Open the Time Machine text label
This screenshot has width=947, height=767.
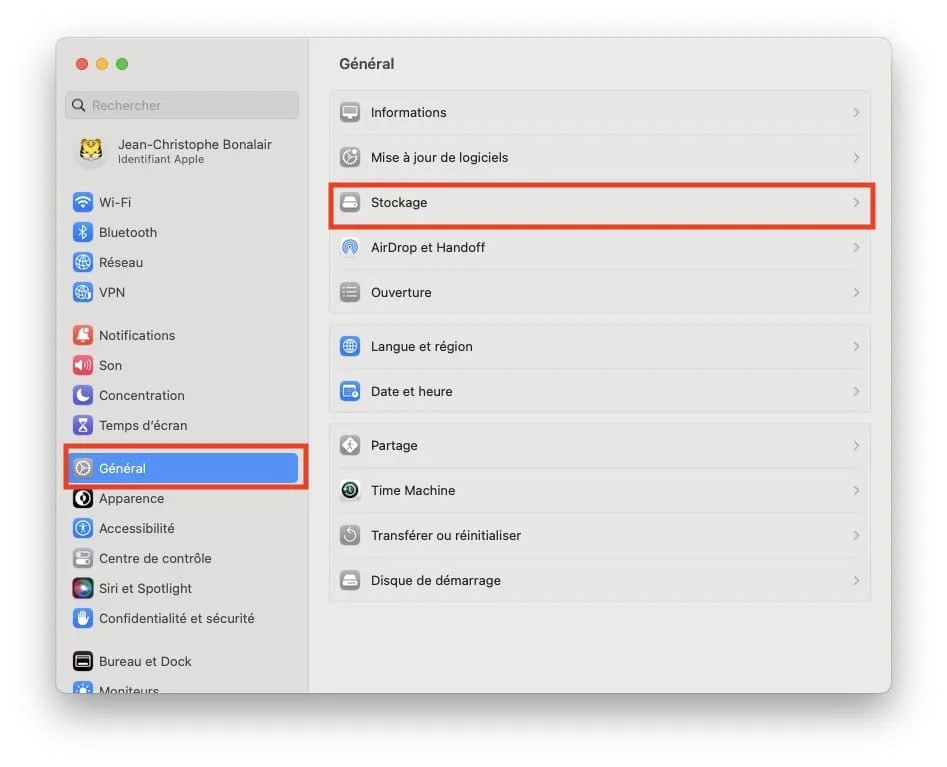pos(413,490)
